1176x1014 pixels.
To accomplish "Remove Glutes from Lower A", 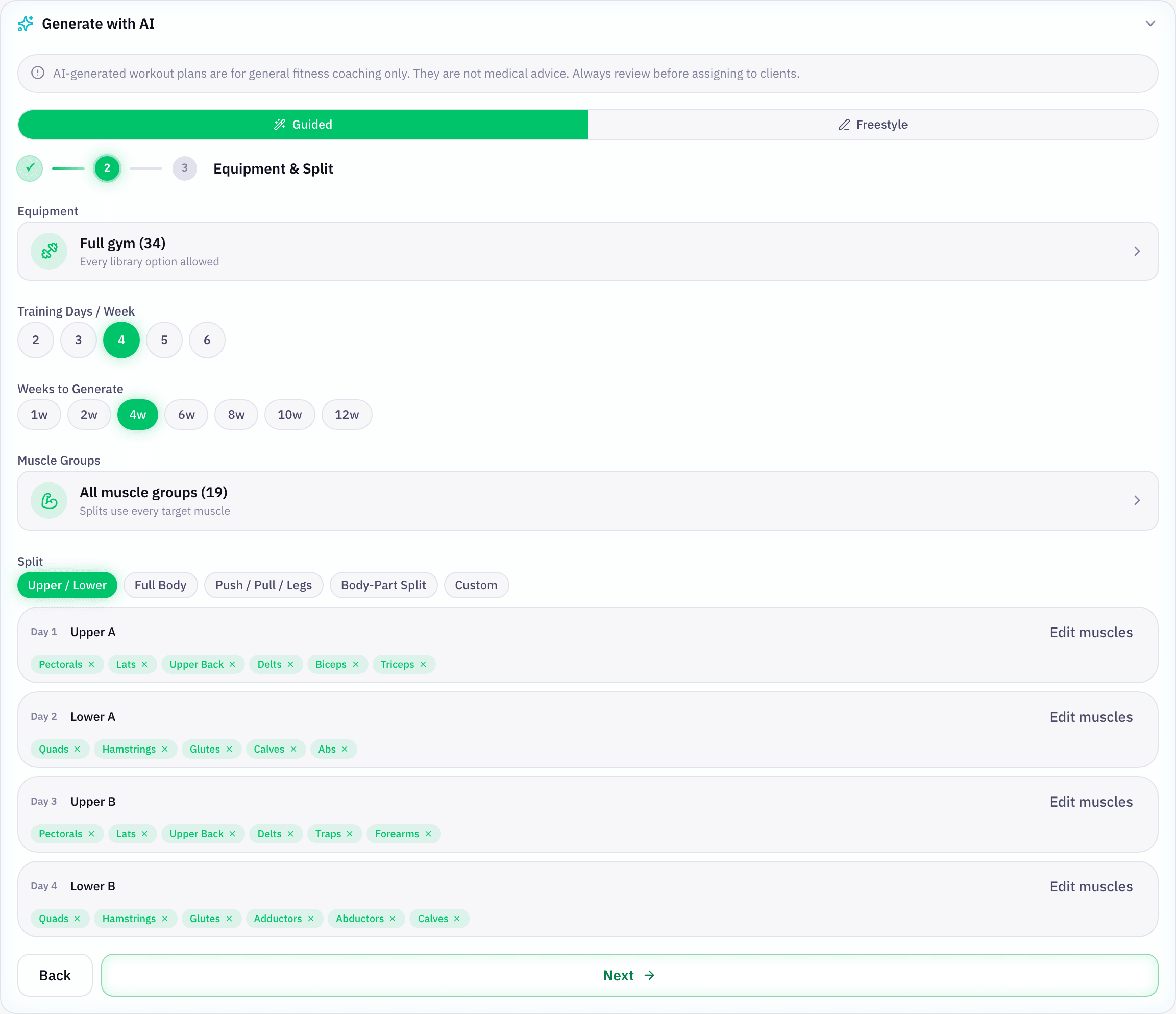I will tap(229, 749).
